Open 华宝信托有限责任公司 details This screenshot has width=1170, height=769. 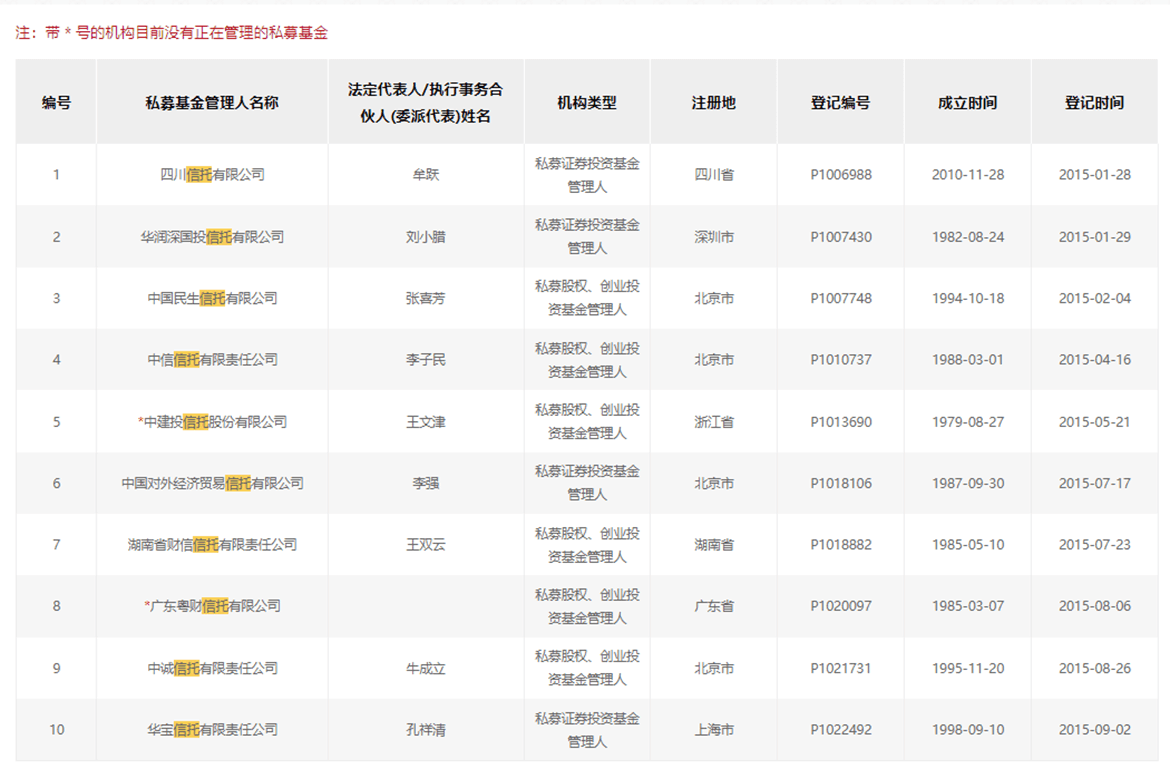click(212, 730)
